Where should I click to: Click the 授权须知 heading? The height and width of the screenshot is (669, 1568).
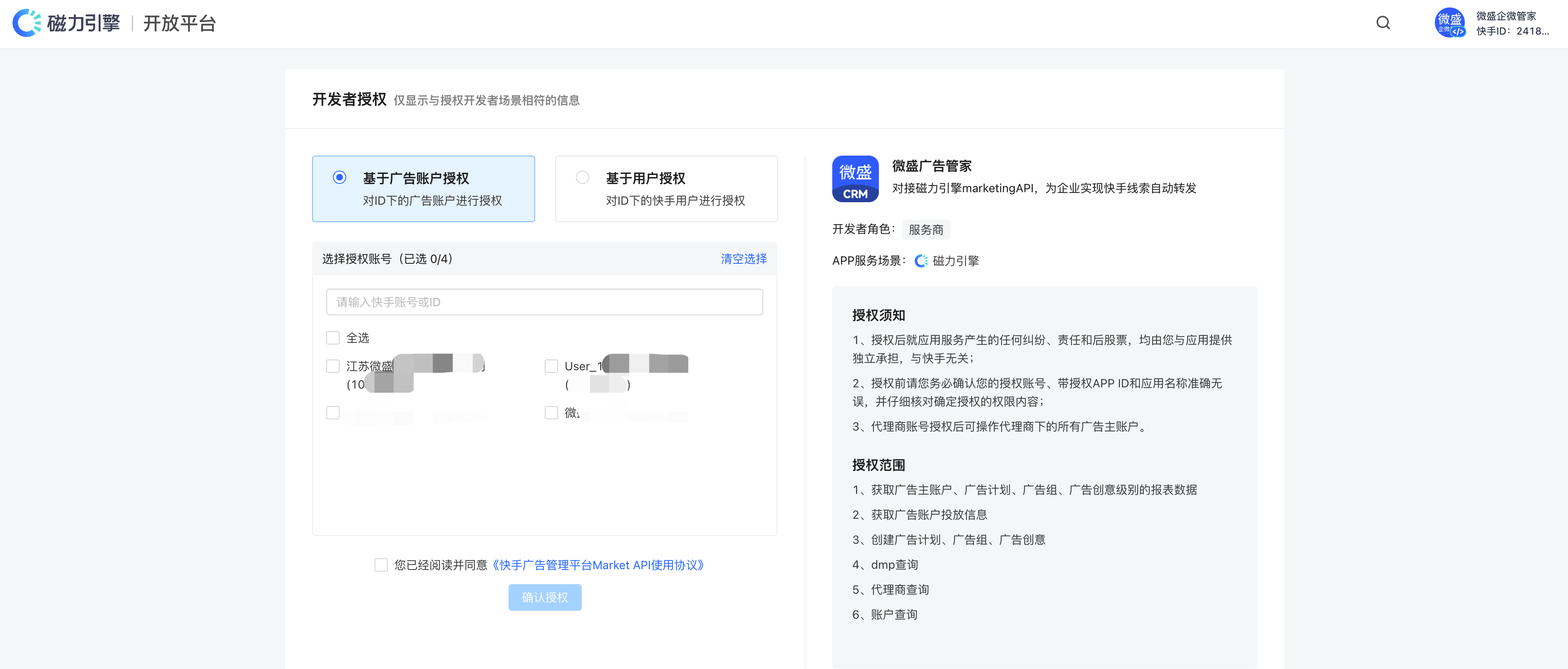pos(878,315)
